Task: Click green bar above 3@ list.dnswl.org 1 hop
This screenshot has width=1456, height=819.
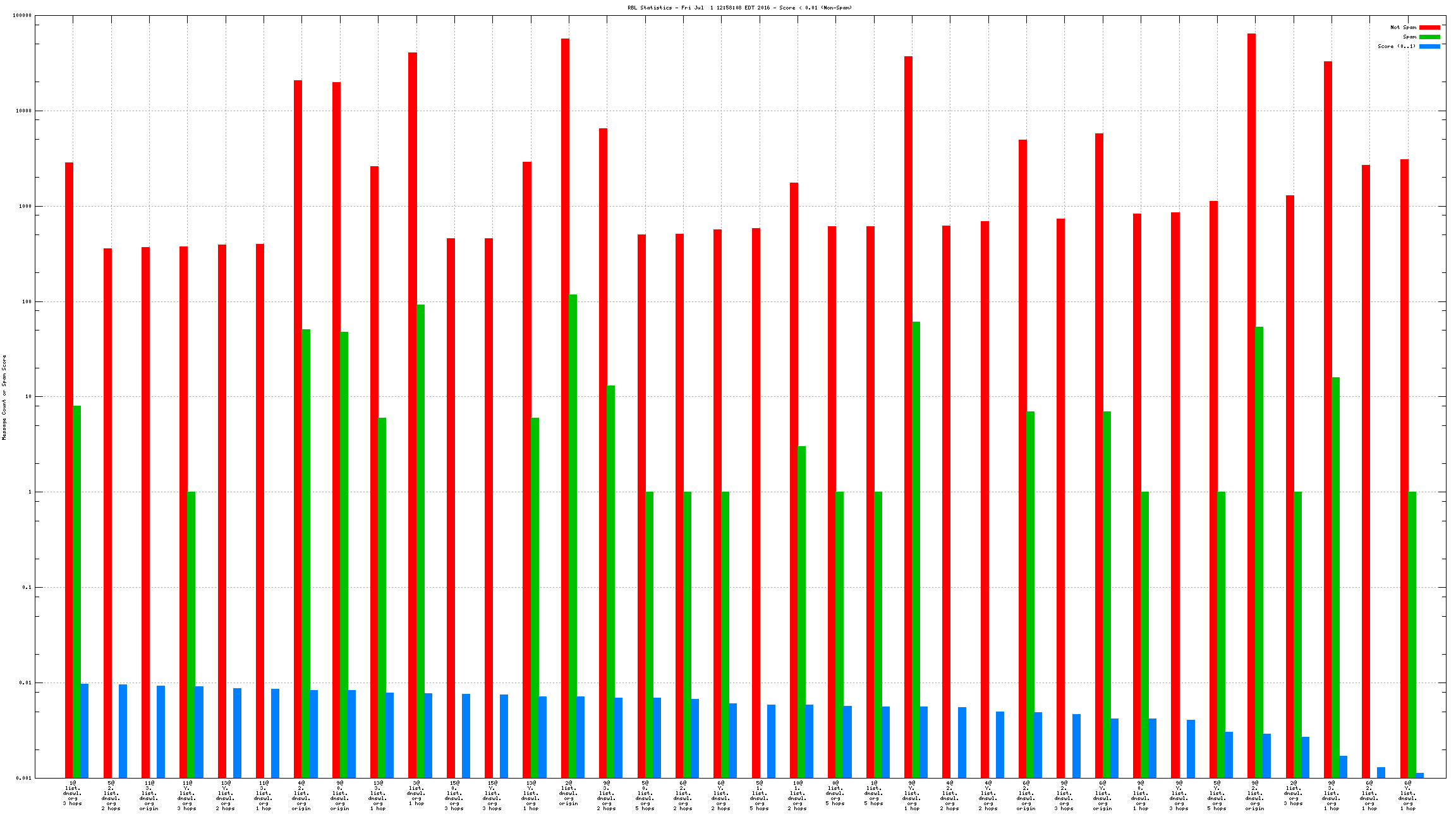Action: (x=420, y=537)
